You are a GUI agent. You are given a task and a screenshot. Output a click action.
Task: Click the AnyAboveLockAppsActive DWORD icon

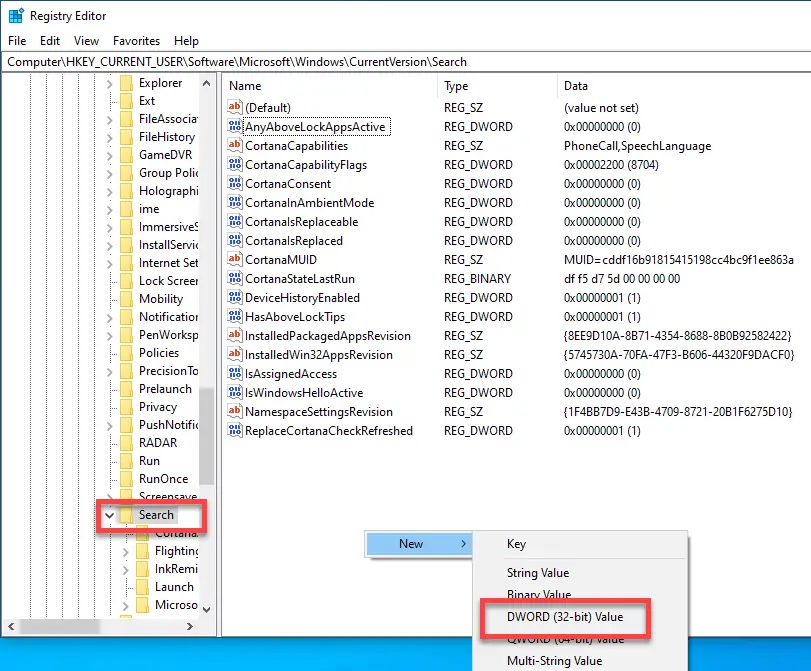[235, 126]
